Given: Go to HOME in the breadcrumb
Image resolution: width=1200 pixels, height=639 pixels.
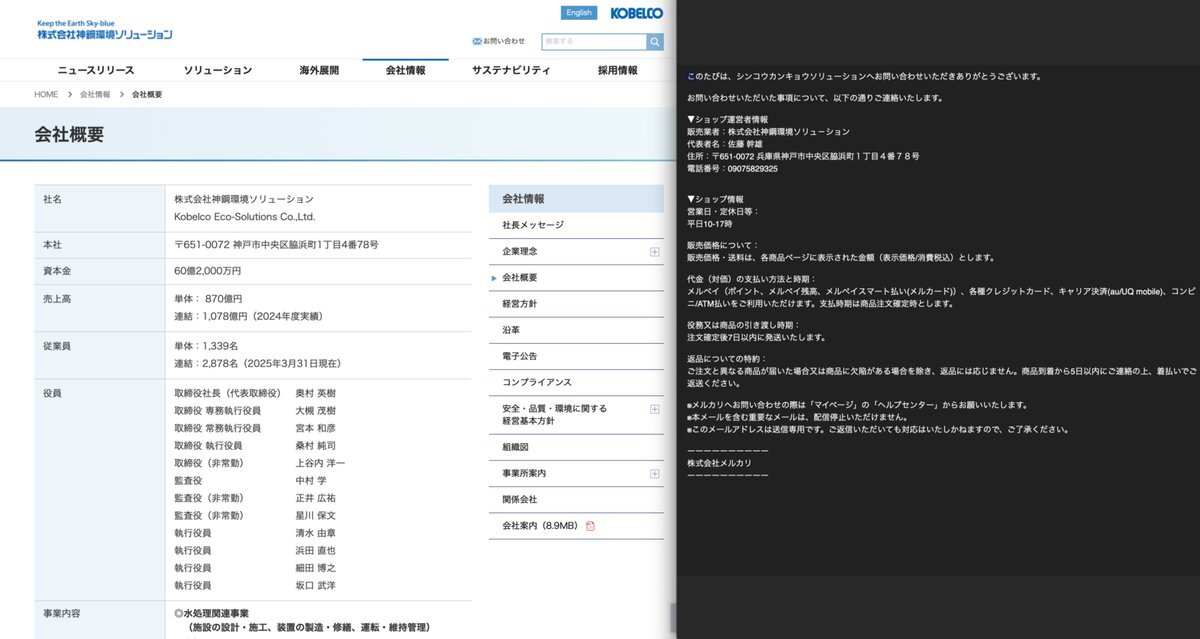Looking at the screenshot, I should pos(46,94).
